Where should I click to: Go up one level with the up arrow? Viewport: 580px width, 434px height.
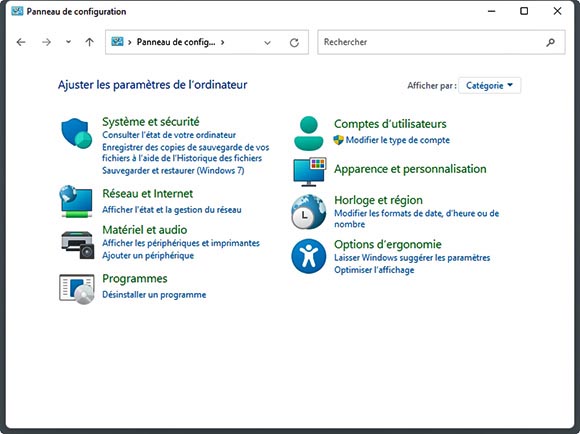click(90, 42)
